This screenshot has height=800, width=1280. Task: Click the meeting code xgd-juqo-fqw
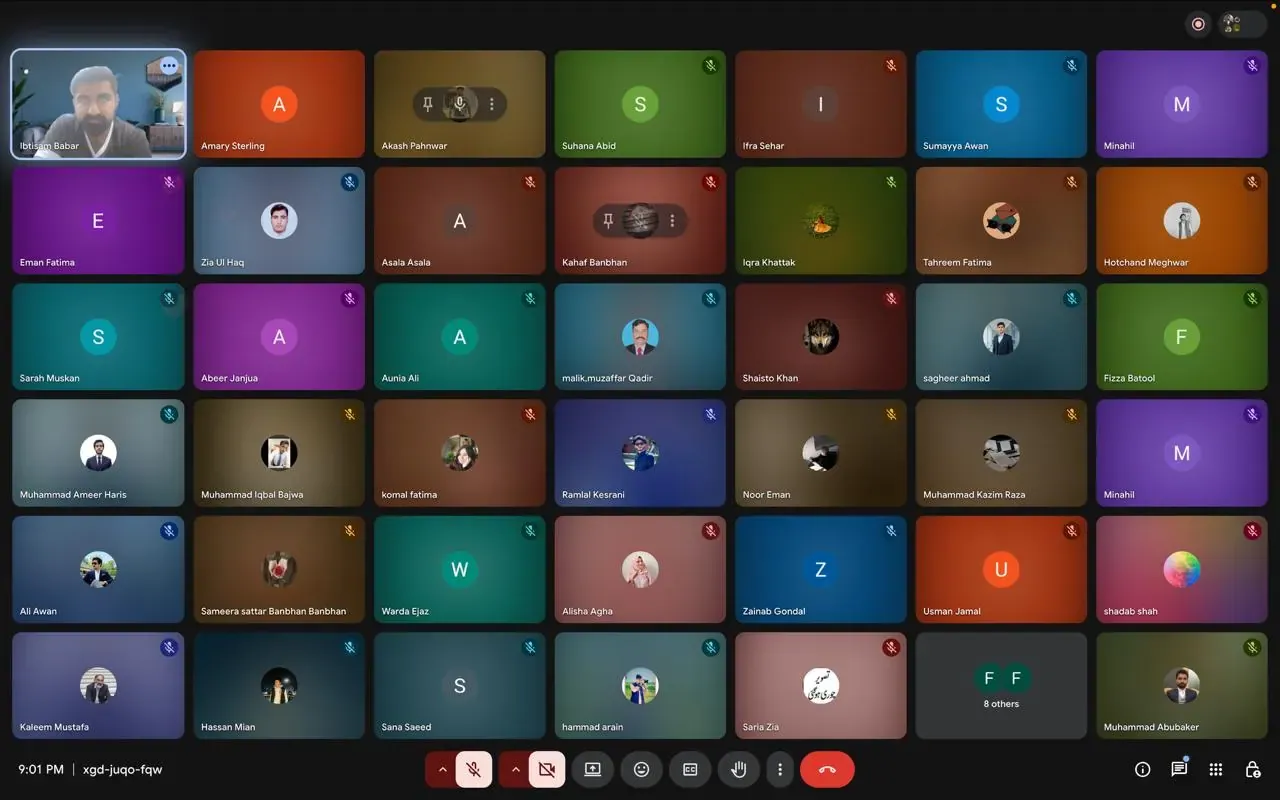coord(122,770)
